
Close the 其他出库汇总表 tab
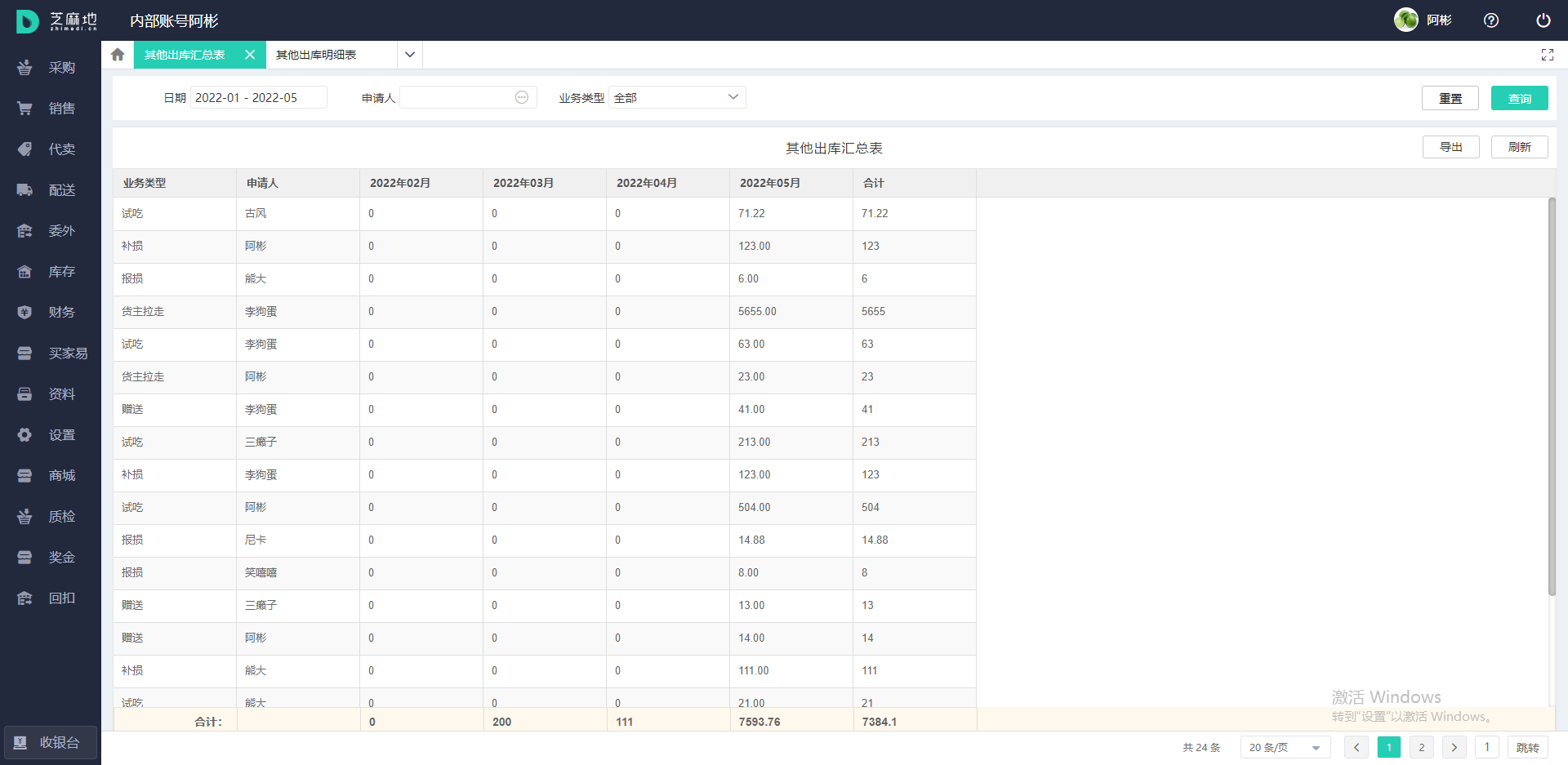click(x=250, y=55)
